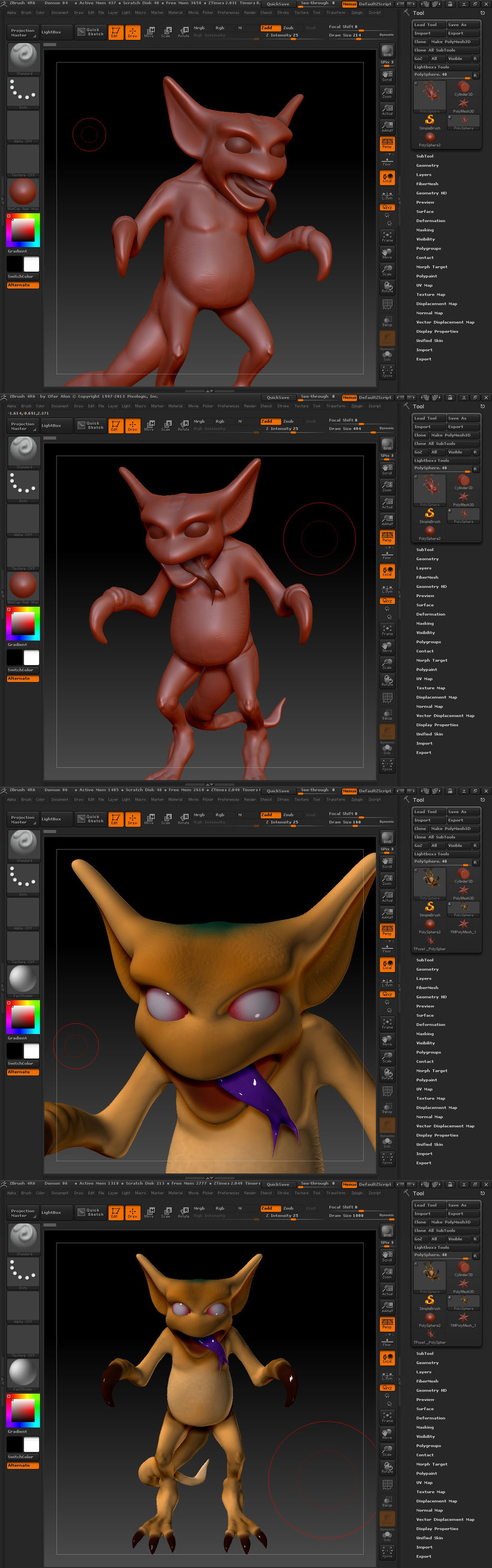This screenshot has width=492, height=1568.
Task: Select the Cylinder3D tool in second screenshot
Action: [x=463, y=482]
